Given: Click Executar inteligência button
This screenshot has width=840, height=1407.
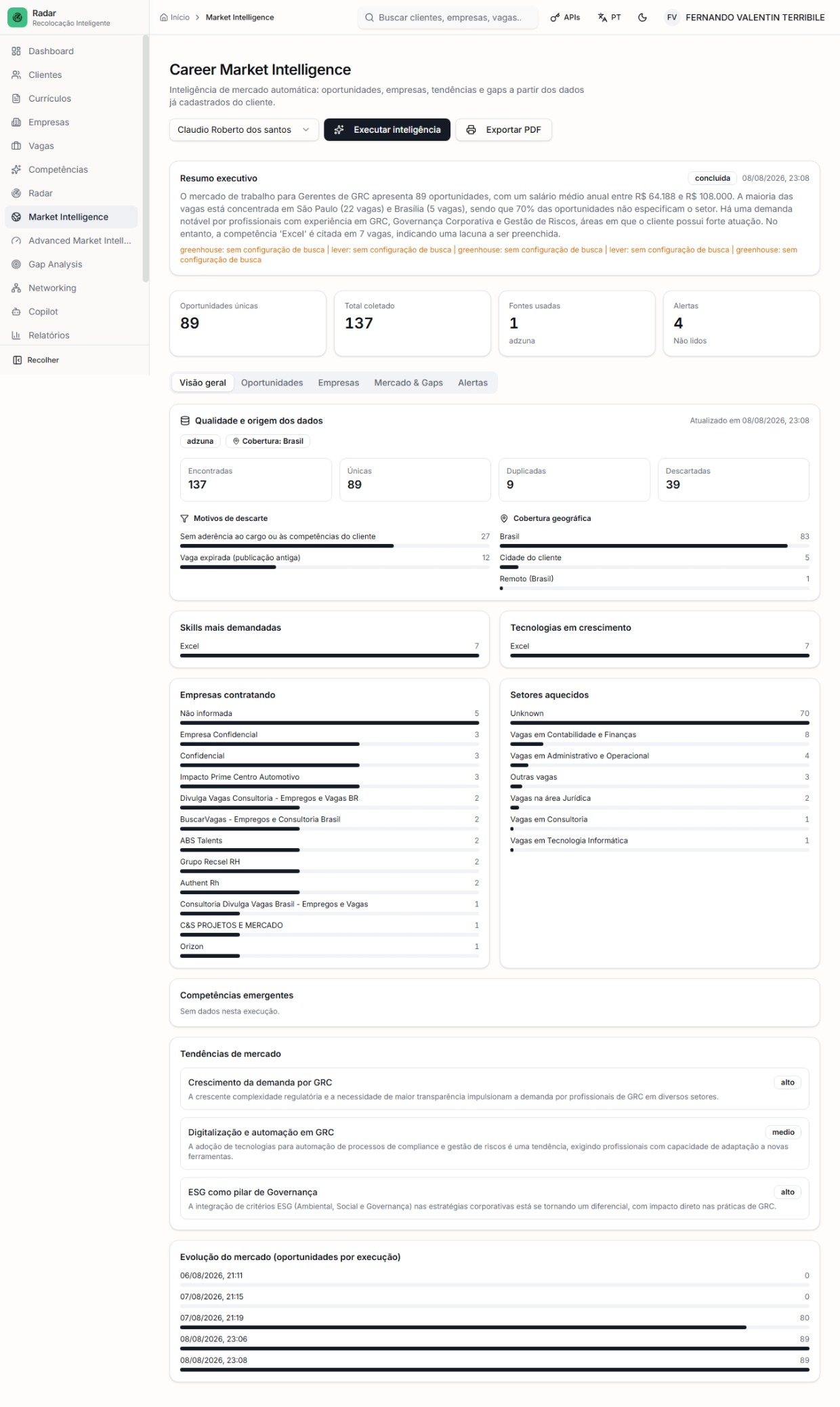Looking at the screenshot, I should click(x=387, y=129).
